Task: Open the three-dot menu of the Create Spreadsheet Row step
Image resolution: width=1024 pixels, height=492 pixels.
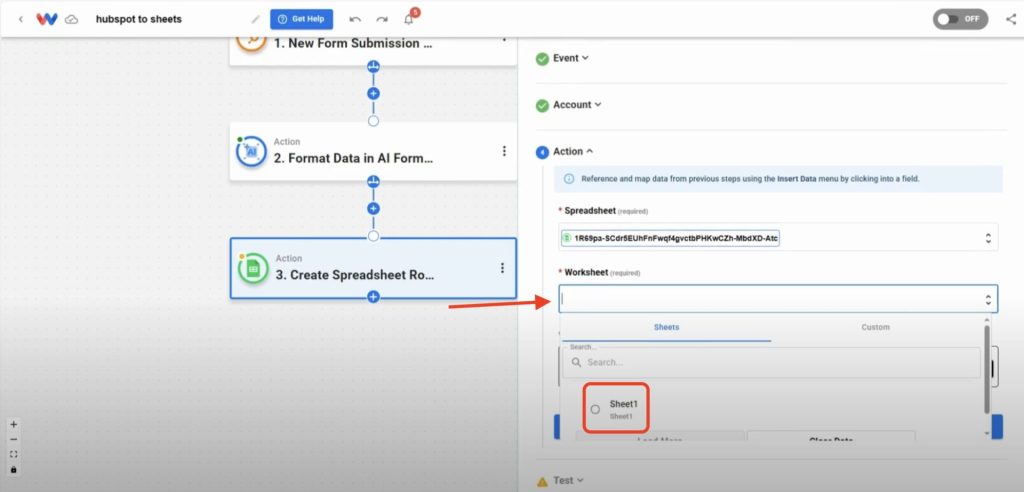Action: coord(502,268)
